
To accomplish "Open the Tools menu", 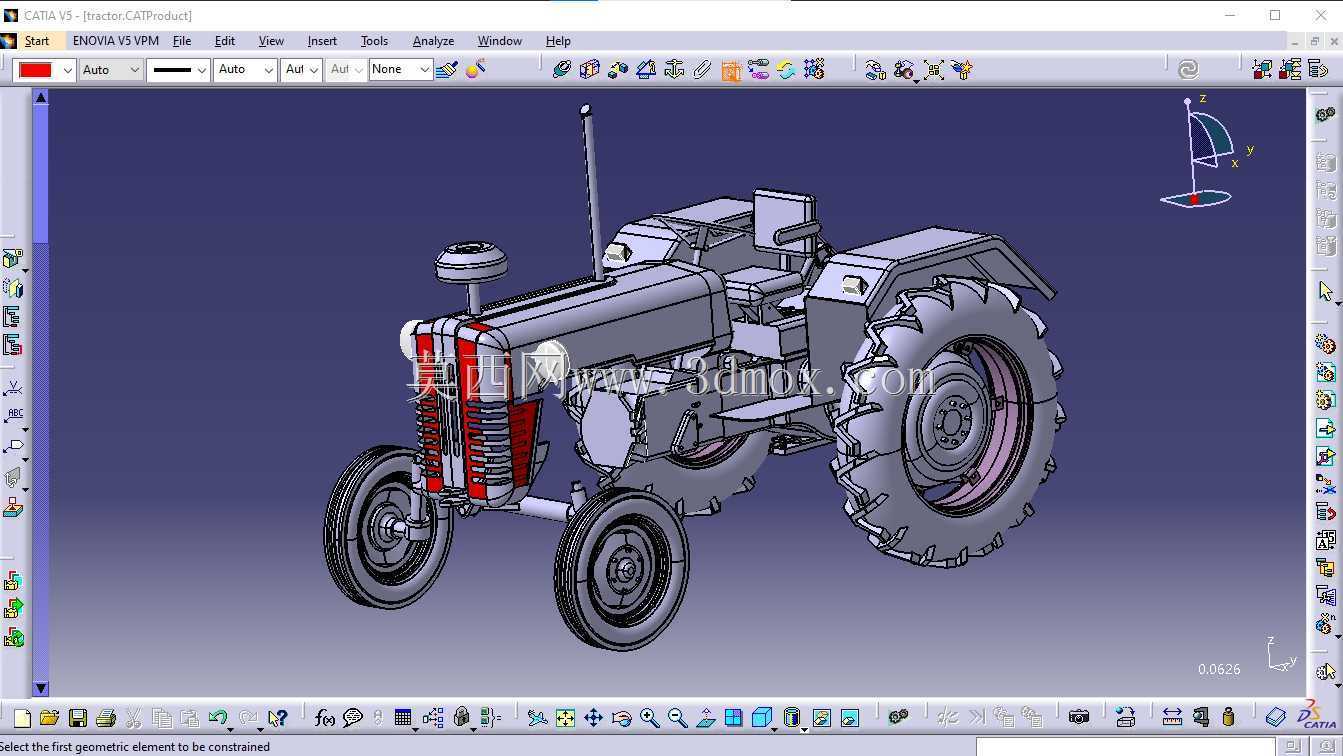I will pos(374,41).
